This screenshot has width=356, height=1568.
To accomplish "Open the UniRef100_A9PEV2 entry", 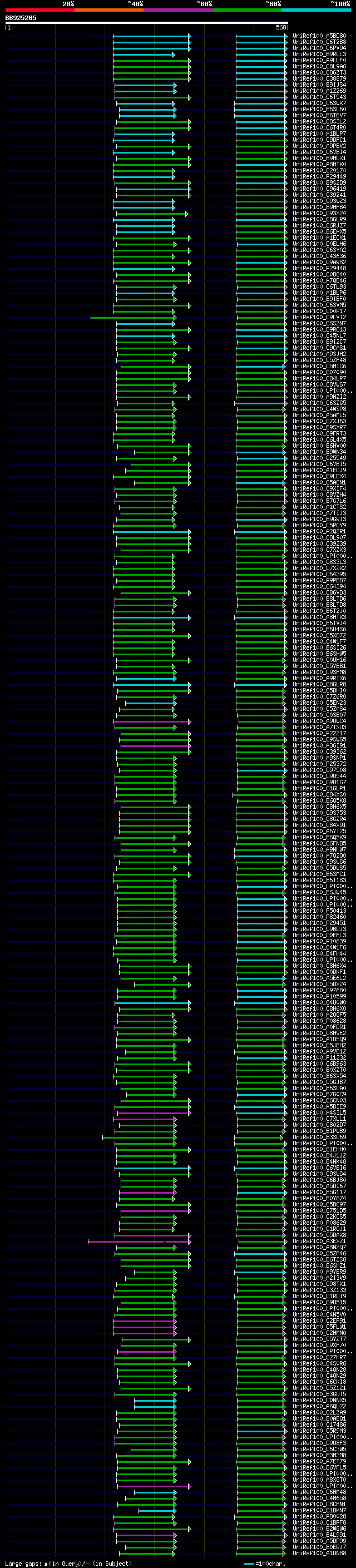I will (319, 146).
